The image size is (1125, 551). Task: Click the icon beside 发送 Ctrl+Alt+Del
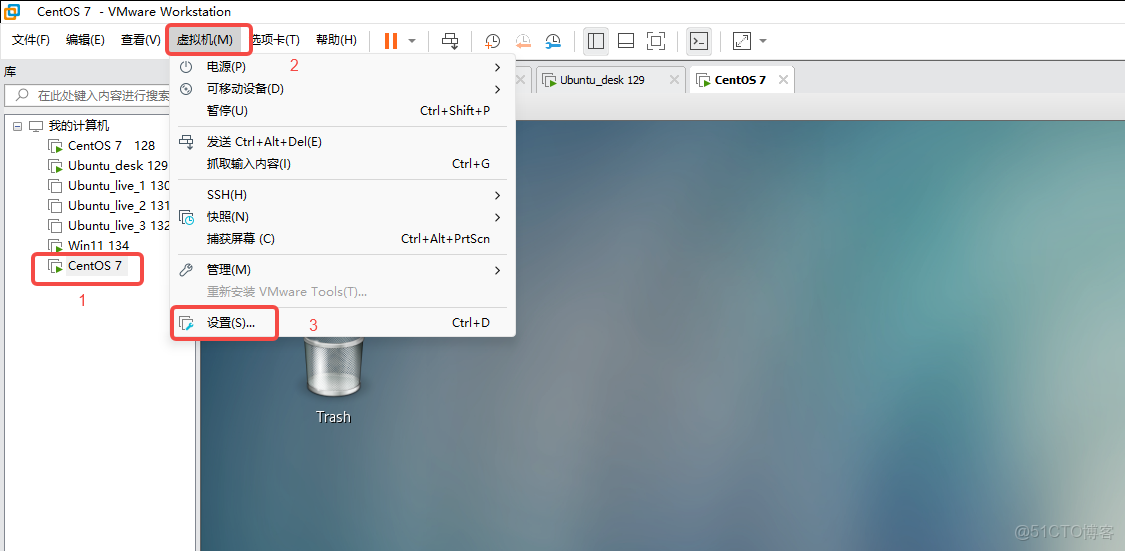pyautogui.click(x=186, y=142)
